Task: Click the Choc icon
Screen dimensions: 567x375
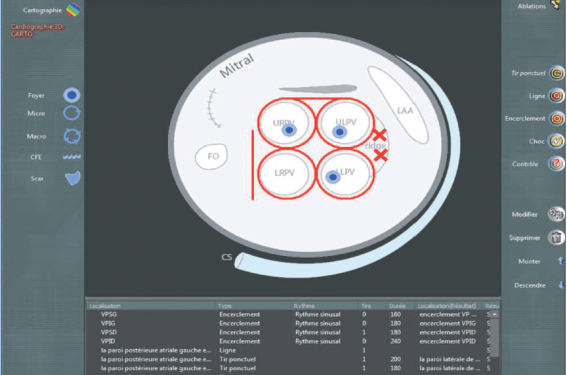Action: coord(557,141)
